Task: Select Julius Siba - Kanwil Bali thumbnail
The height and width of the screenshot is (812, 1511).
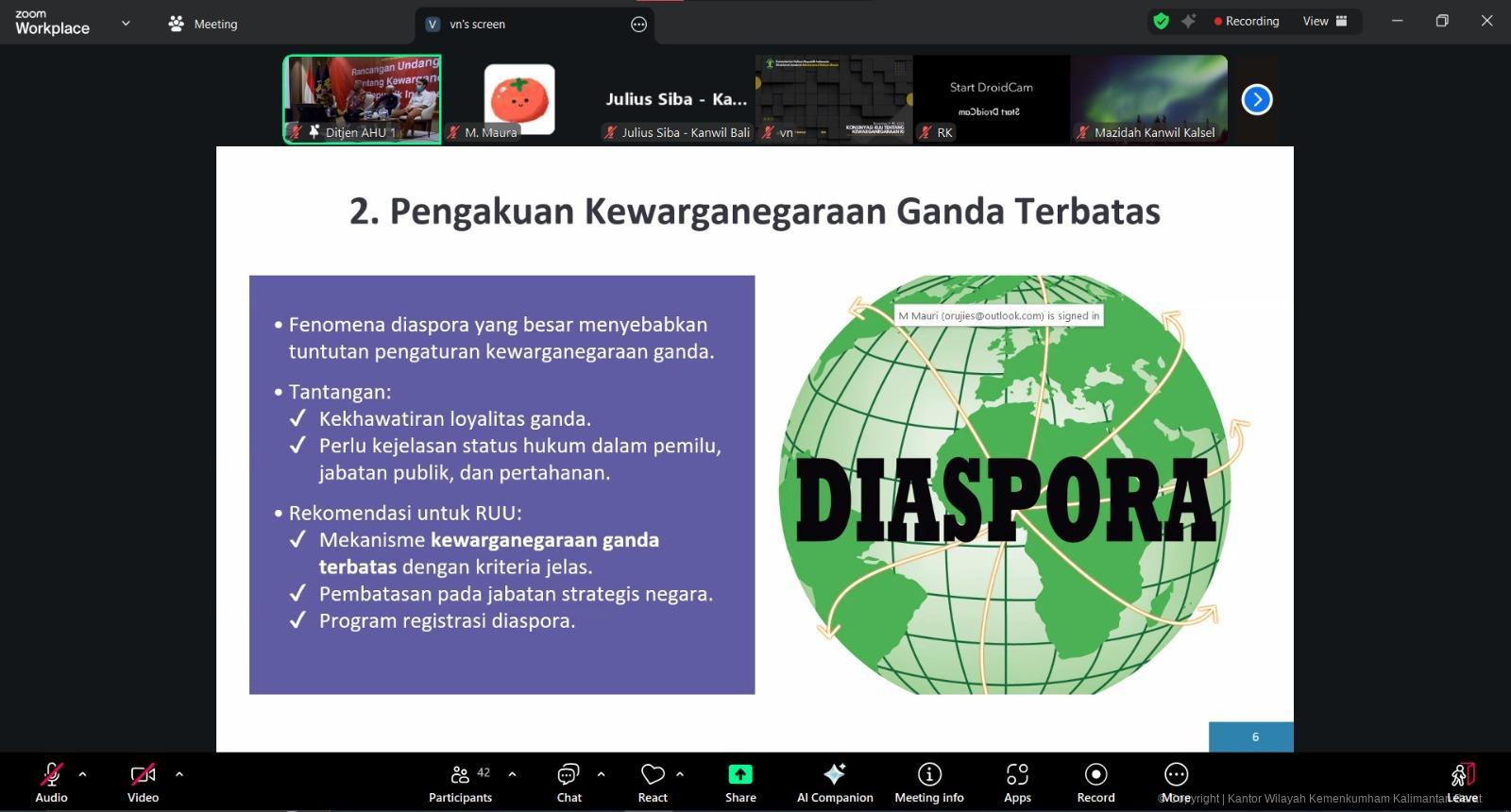Action: pos(676,99)
